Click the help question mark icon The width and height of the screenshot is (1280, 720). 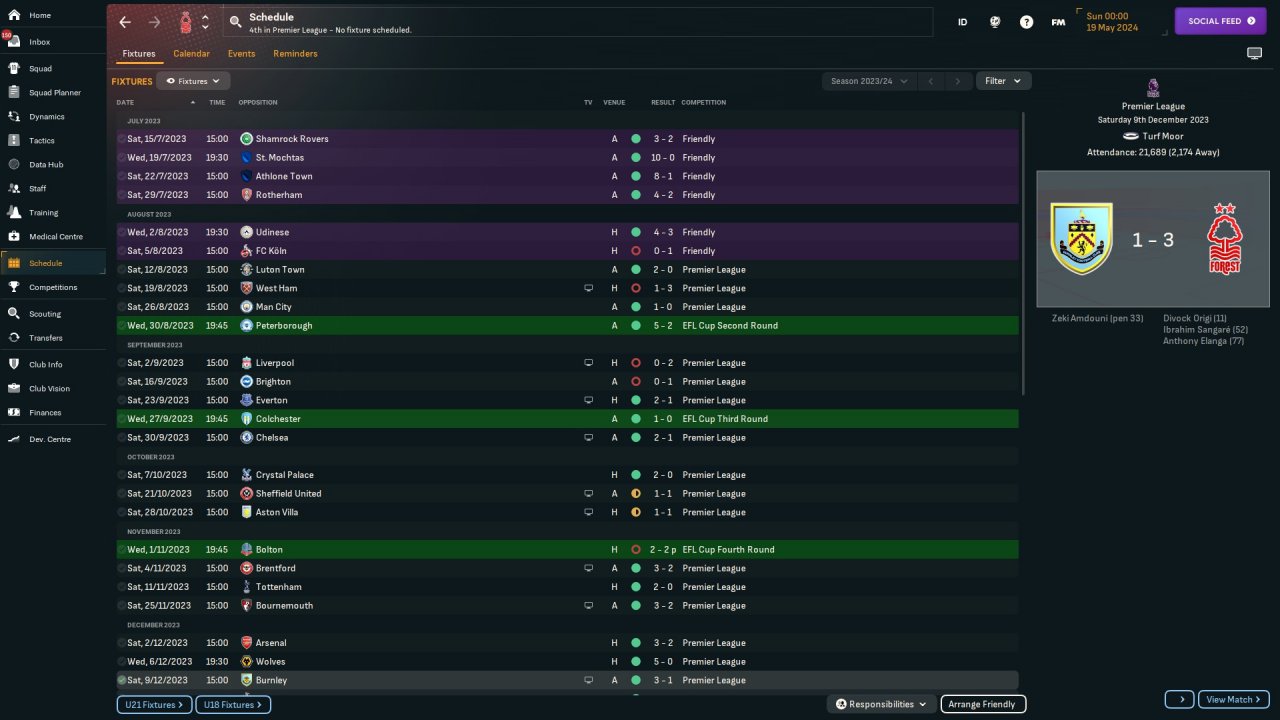tap(1026, 22)
